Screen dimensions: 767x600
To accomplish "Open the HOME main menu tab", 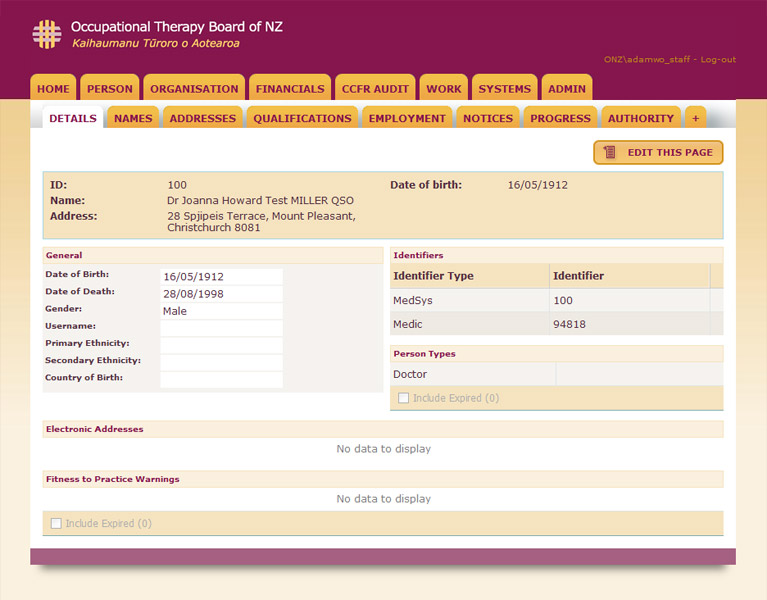I will [x=54, y=89].
